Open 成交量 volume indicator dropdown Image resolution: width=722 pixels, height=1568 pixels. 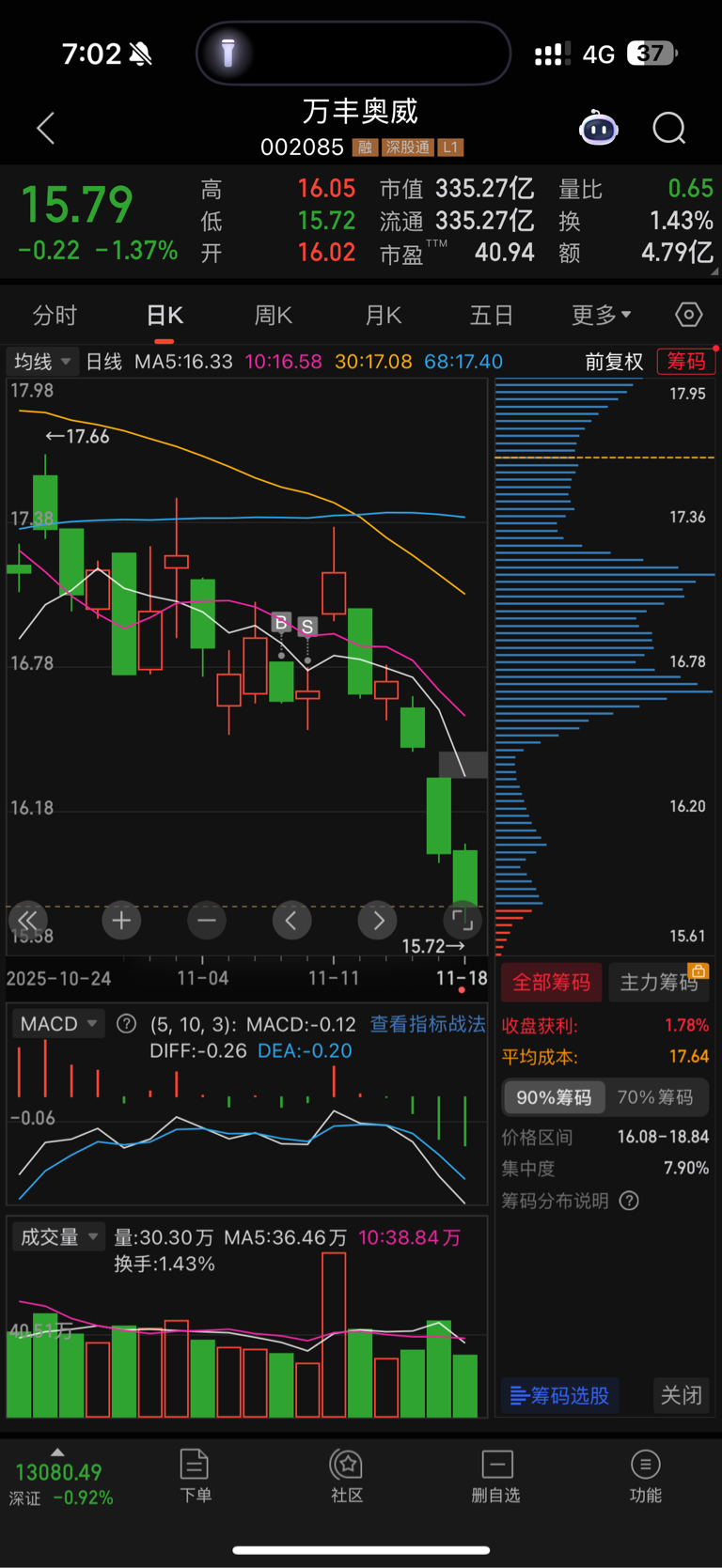[x=59, y=1237]
